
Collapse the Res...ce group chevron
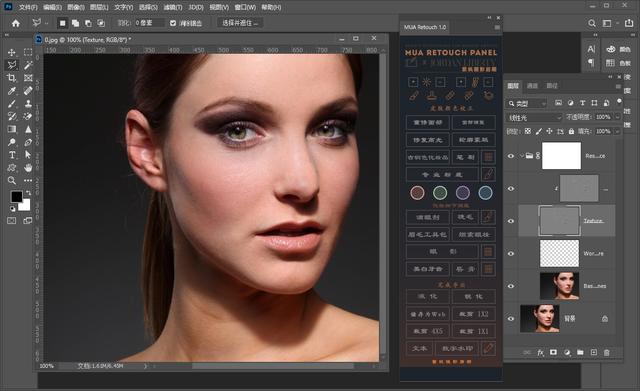tap(521, 156)
